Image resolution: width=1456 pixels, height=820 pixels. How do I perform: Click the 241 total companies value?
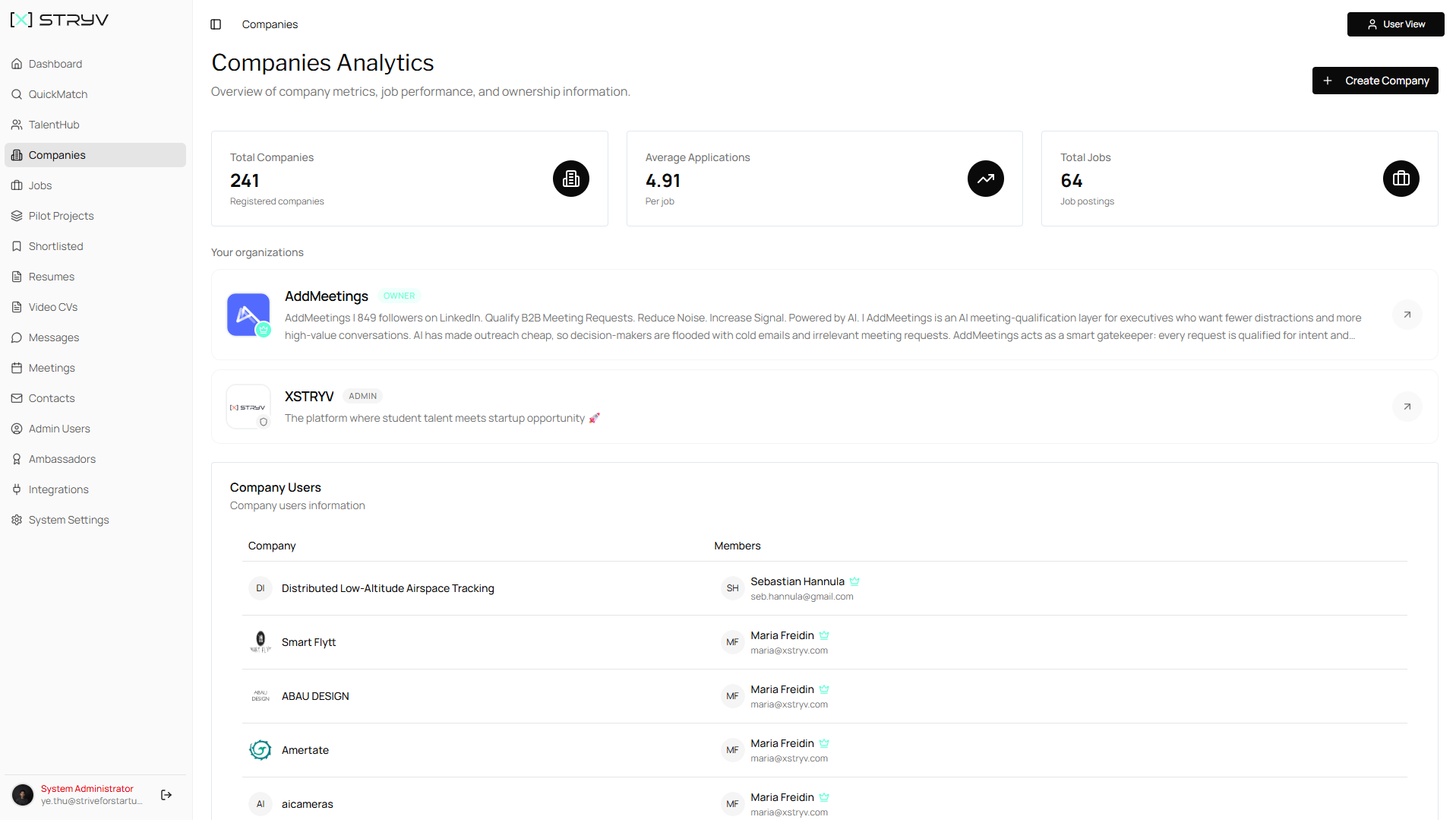click(x=245, y=181)
